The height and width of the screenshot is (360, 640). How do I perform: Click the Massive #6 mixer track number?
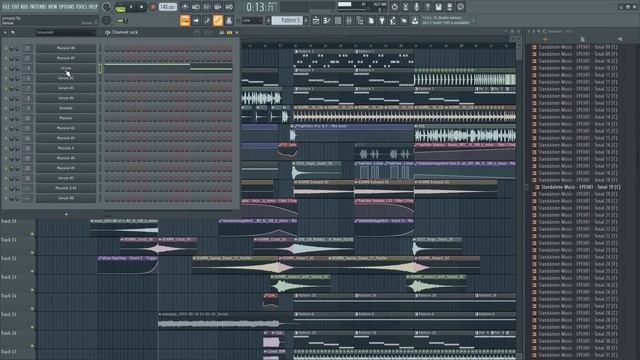27,48
